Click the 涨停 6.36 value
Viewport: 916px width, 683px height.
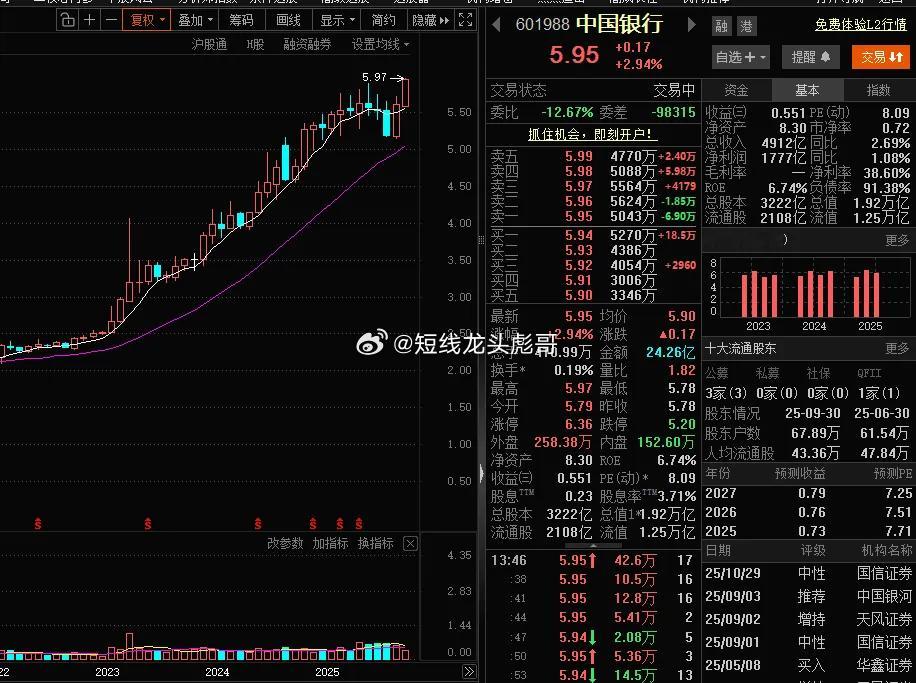coord(578,425)
